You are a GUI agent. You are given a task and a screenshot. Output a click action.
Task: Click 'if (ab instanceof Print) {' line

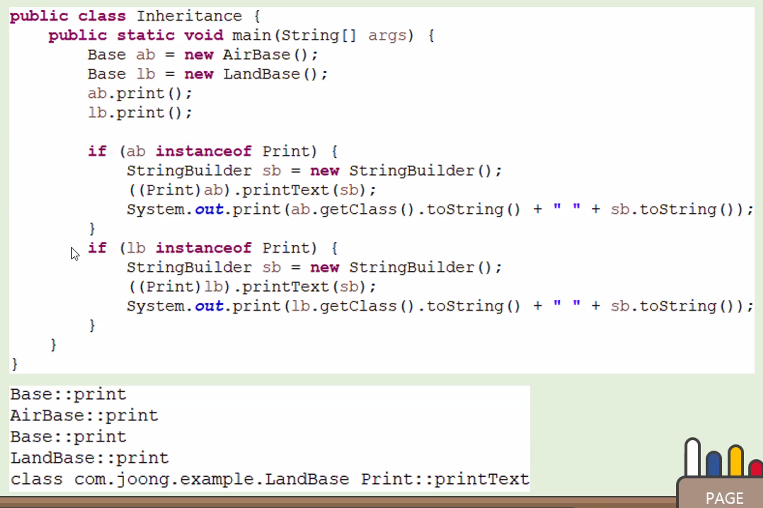click(213, 151)
